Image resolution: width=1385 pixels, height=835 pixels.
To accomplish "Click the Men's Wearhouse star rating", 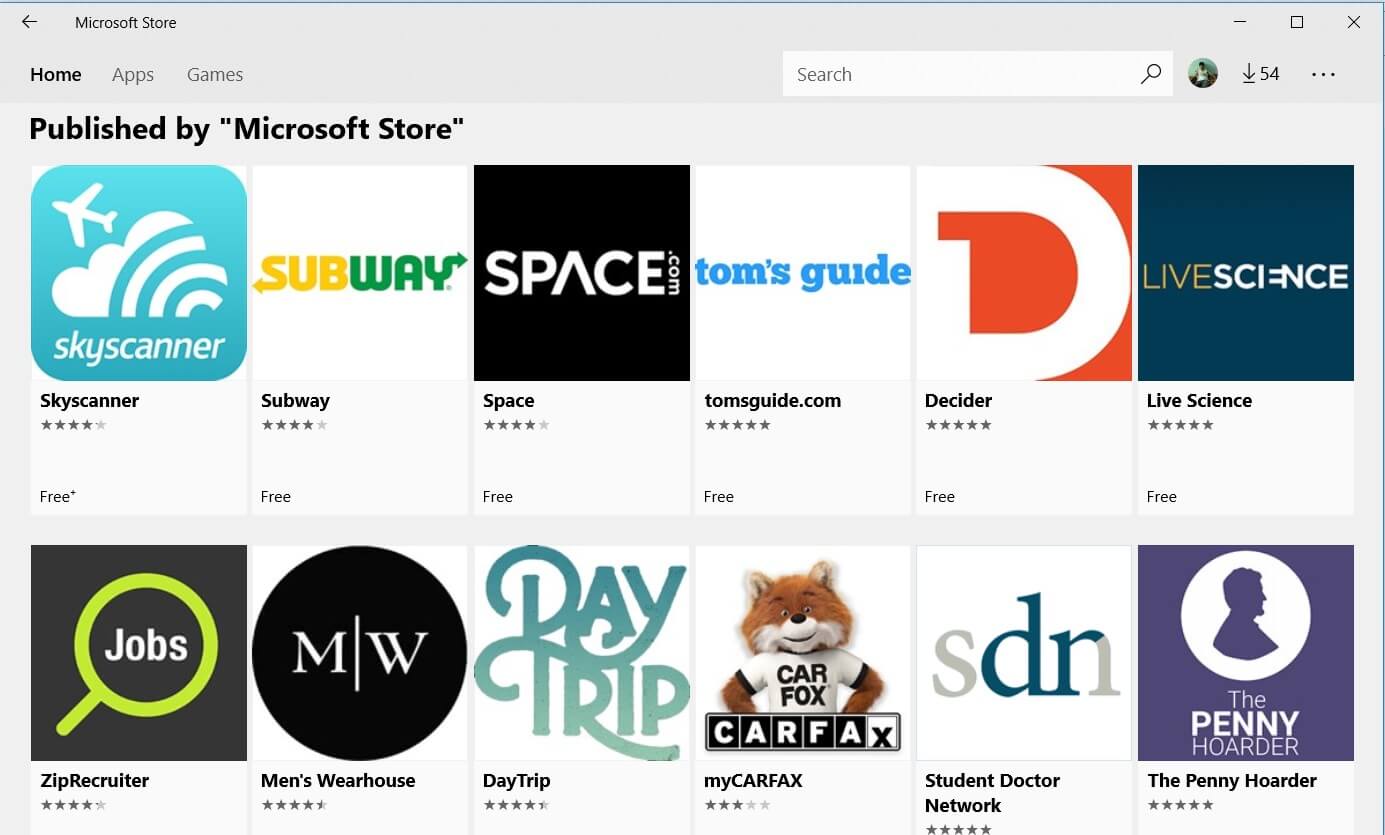I will click(x=294, y=805).
